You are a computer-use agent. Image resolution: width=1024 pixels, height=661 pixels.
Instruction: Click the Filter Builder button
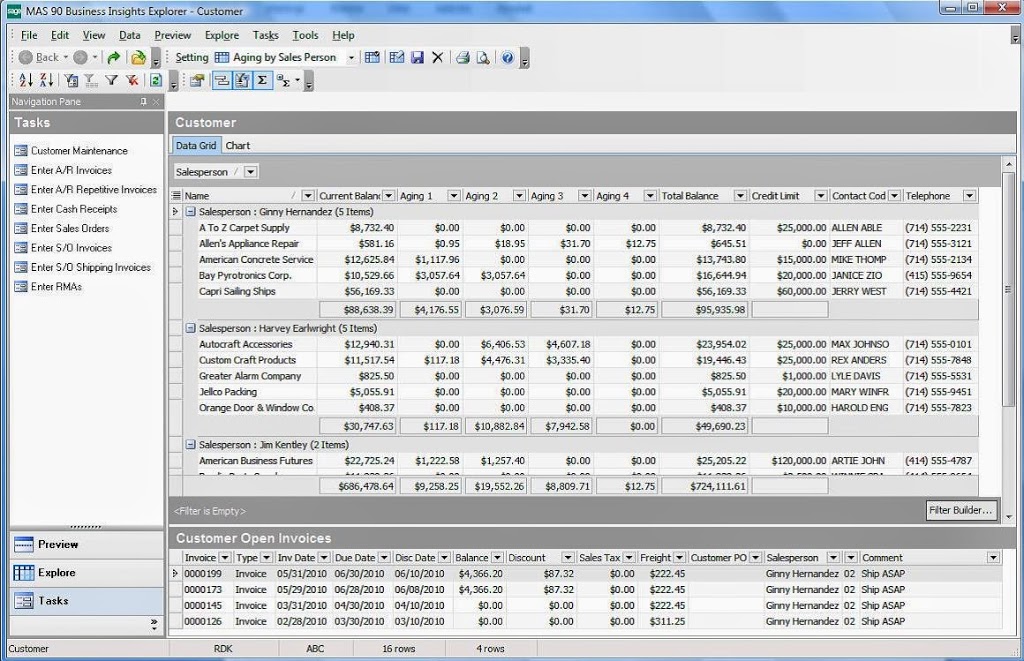961,510
